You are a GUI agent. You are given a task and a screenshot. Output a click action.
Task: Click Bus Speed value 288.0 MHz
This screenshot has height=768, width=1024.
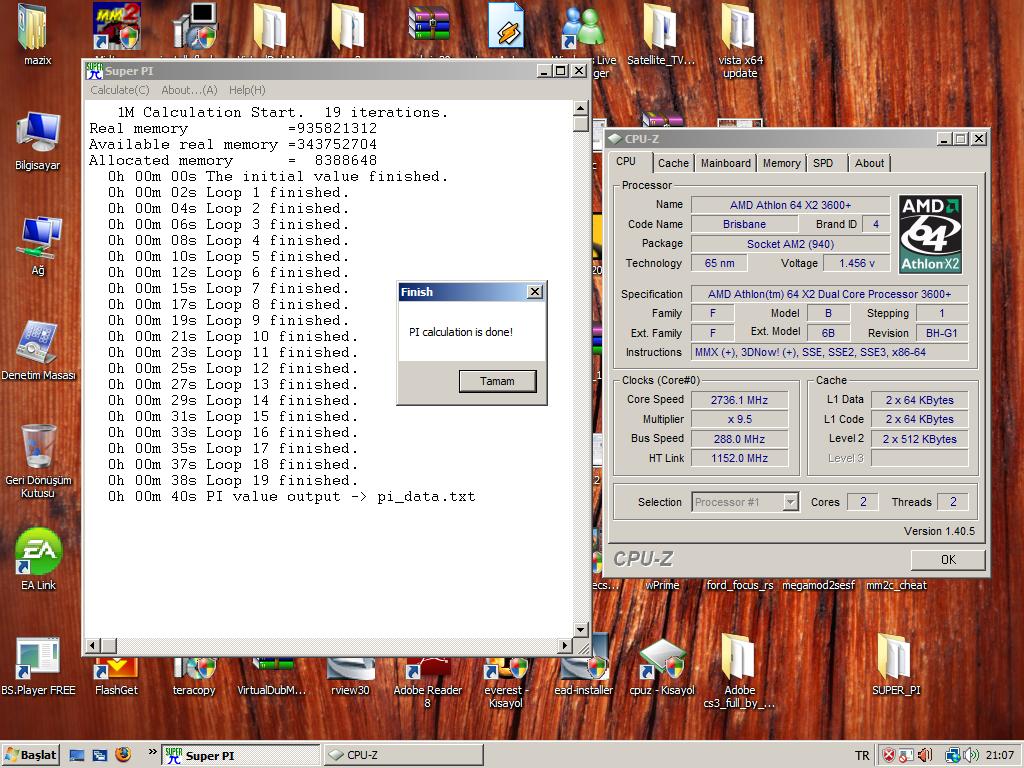[x=739, y=439]
